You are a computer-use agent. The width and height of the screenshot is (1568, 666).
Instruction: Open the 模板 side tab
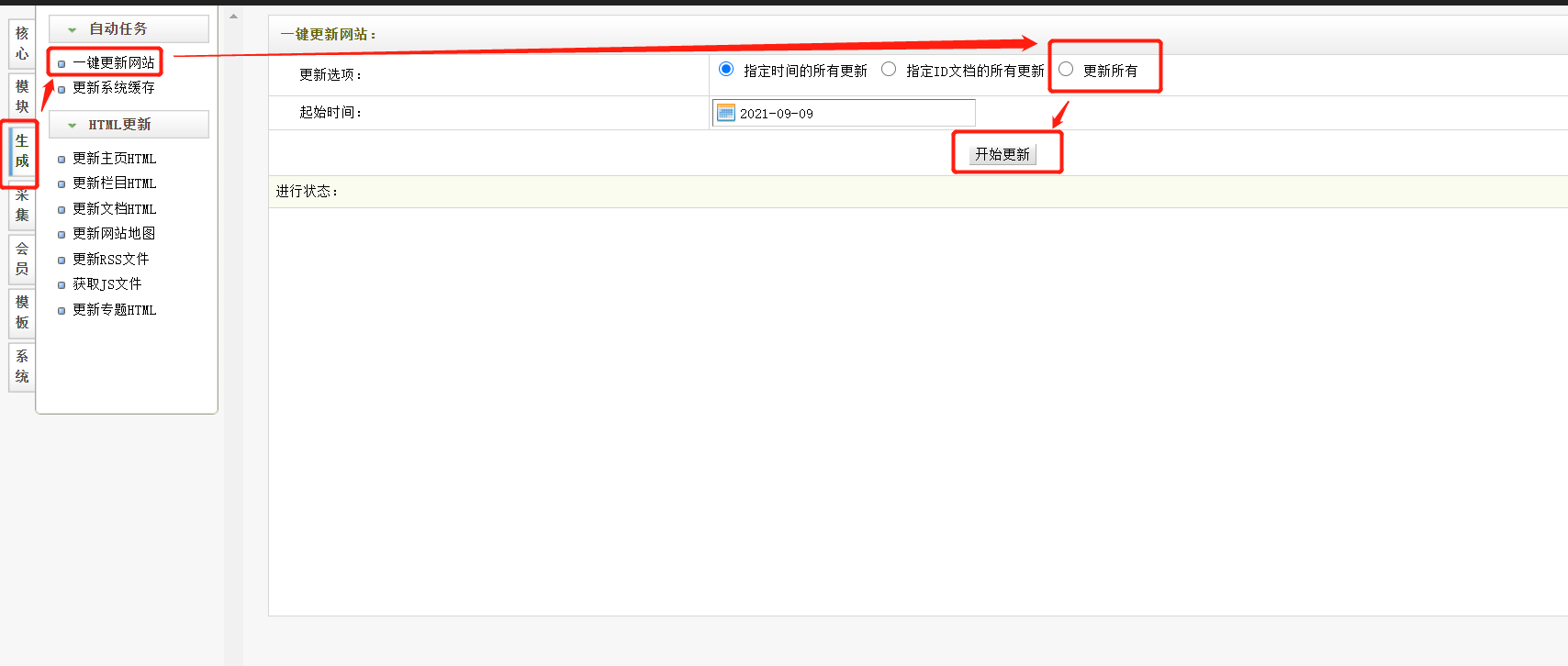(22, 312)
